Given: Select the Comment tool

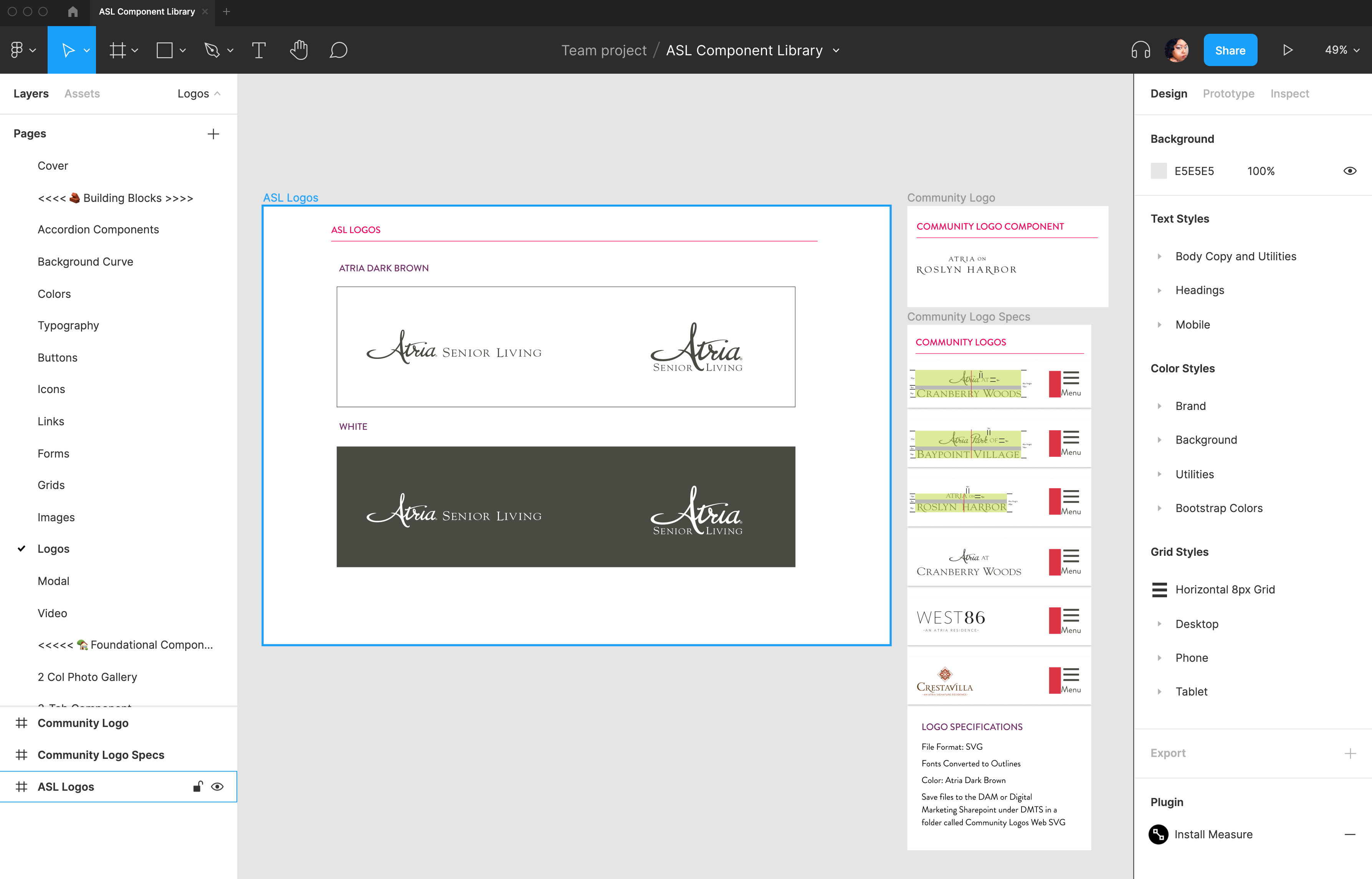Looking at the screenshot, I should click(339, 50).
